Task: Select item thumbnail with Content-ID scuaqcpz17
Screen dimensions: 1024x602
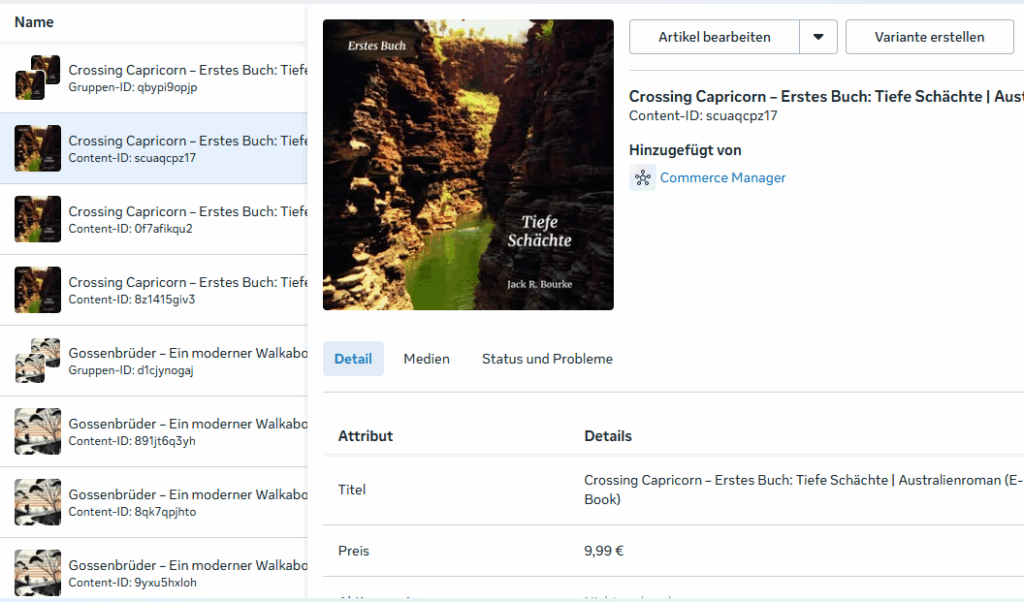Action: point(37,148)
